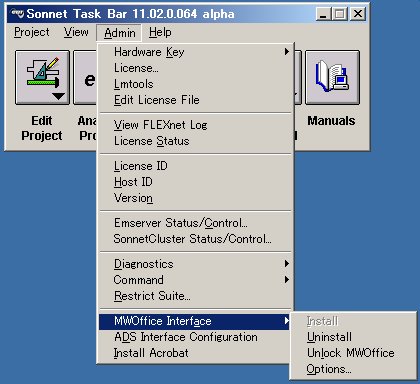420x384 pixels.
Task: Open View FLEXnet Log
Action: click(195, 125)
